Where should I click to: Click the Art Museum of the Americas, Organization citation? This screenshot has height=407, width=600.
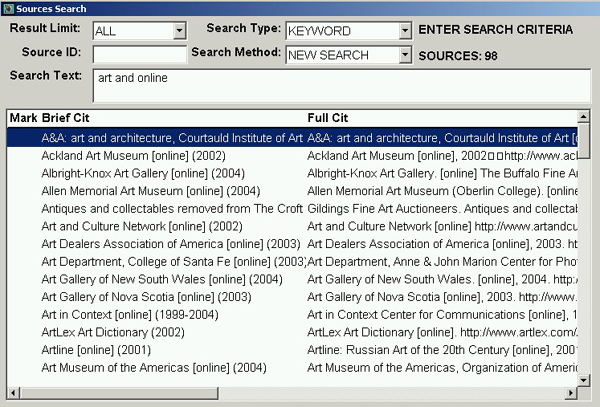pos(442,367)
